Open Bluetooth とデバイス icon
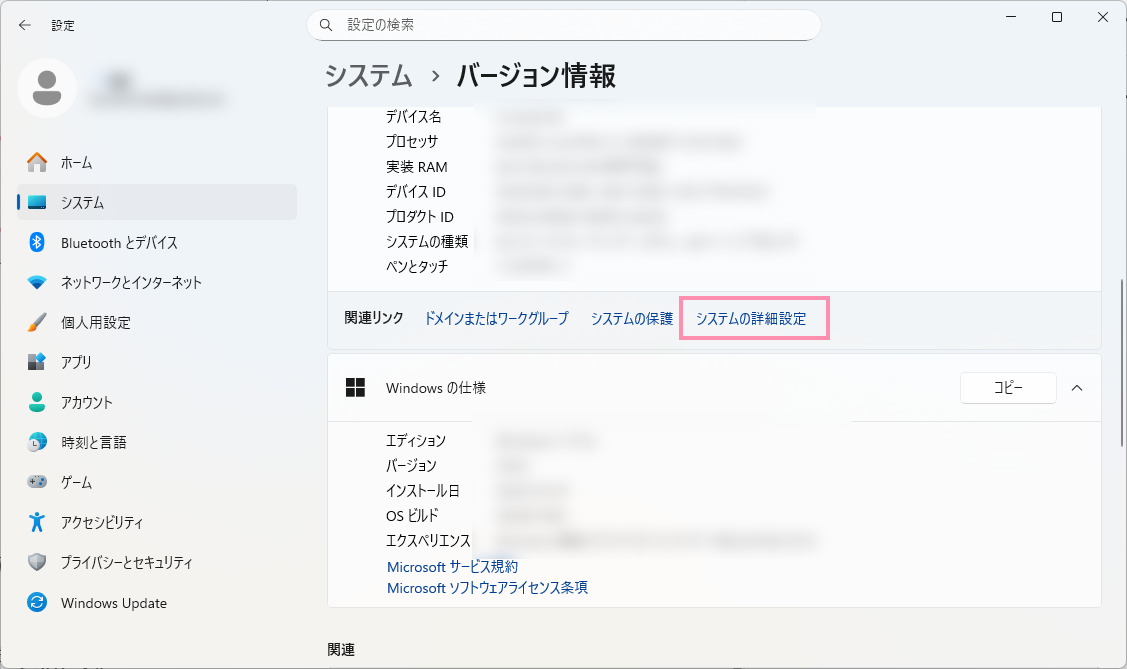1127x669 pixels. pos(37,242)
